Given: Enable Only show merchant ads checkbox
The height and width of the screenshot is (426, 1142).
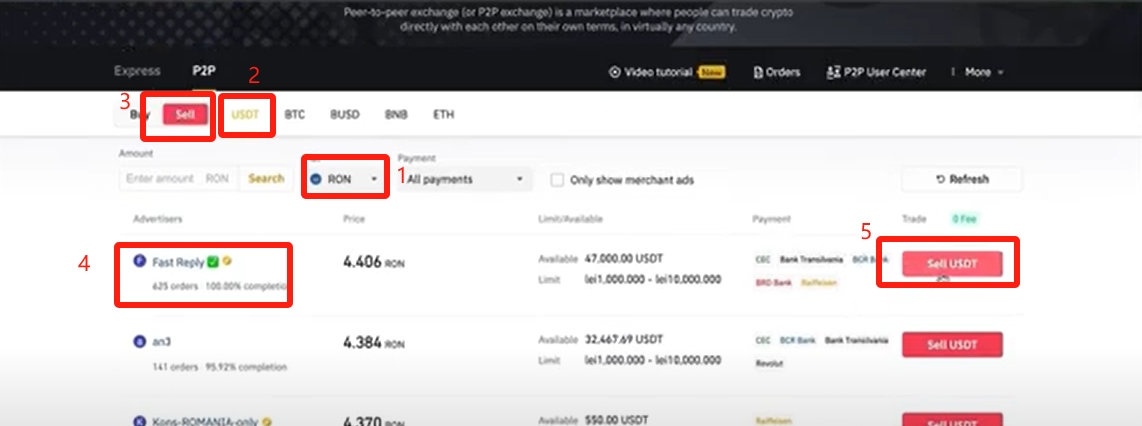Looking at the screenshot, I should 557,180.
